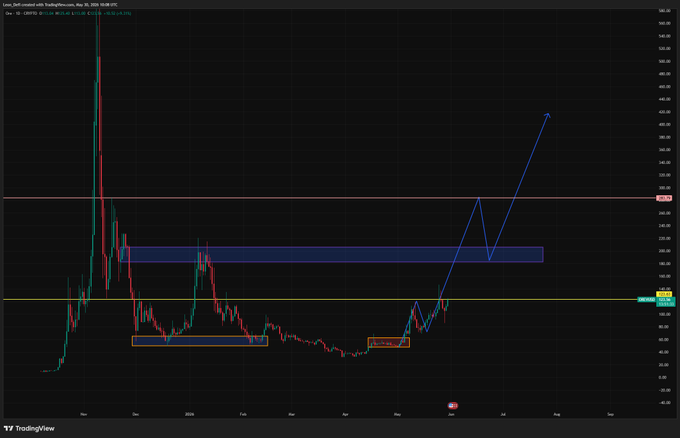Click the economic event flag marker near Jun
The height and width of the screenshot is (438, 680).
coord(453,405)
